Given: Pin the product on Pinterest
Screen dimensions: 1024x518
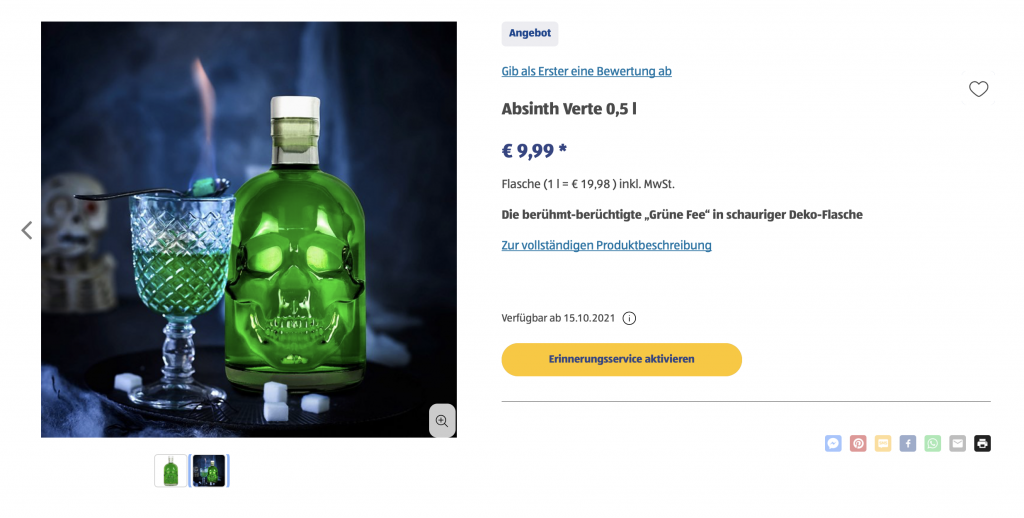Looking at the screenshot, I should (857, 444).
